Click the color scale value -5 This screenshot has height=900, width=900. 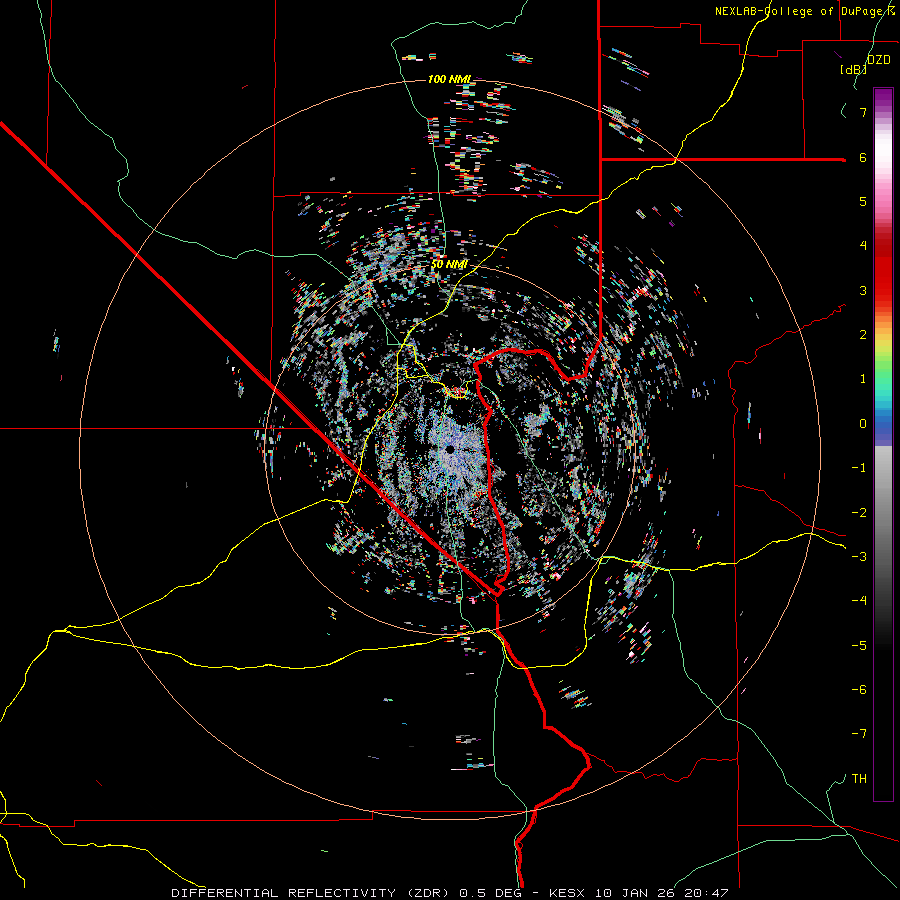[x=859, y=646]
